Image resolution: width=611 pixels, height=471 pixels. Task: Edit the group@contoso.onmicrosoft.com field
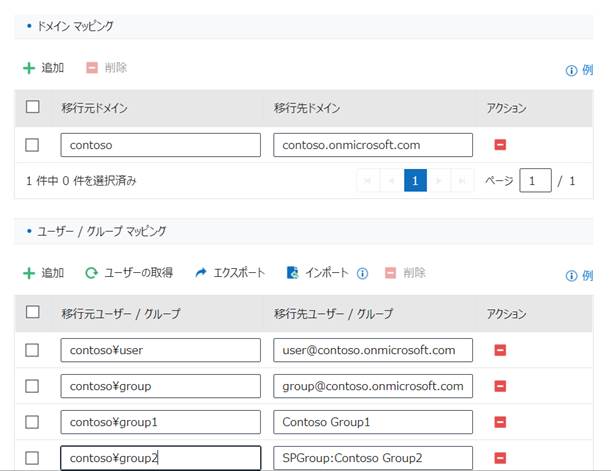[373, 386]
